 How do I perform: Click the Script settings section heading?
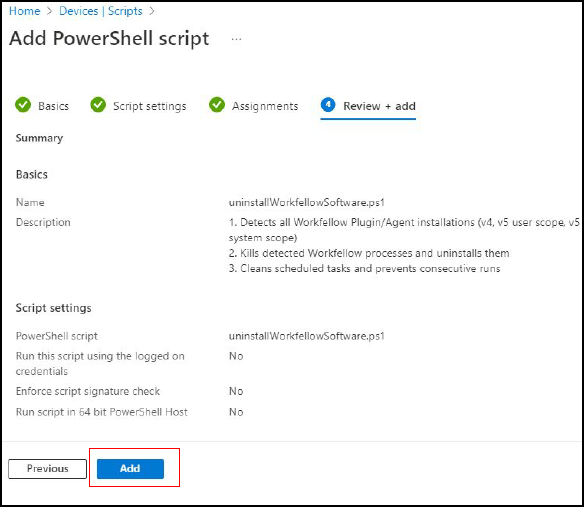[53, 308]
